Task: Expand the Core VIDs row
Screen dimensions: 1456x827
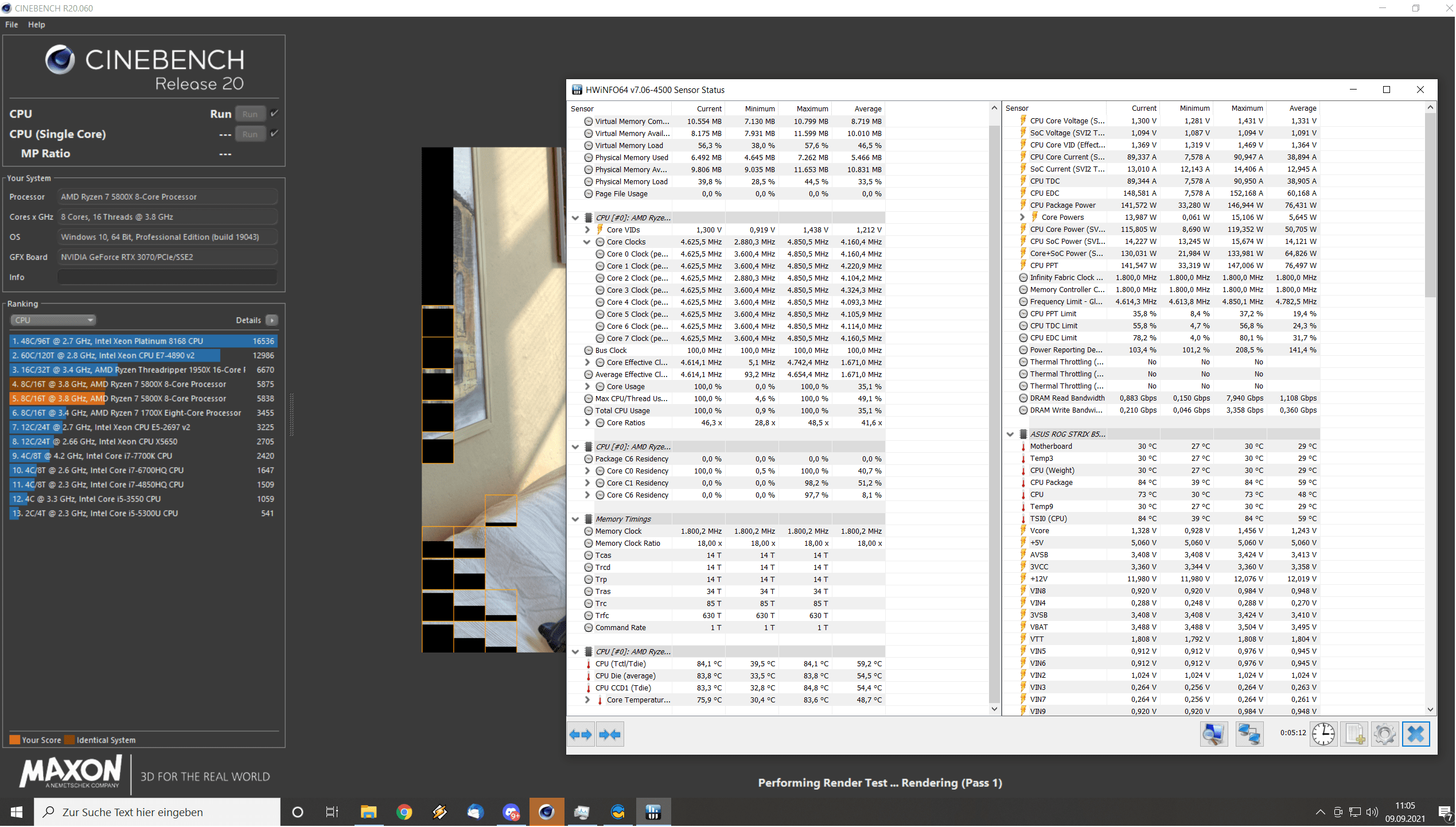Action: (x=587, y=230)
